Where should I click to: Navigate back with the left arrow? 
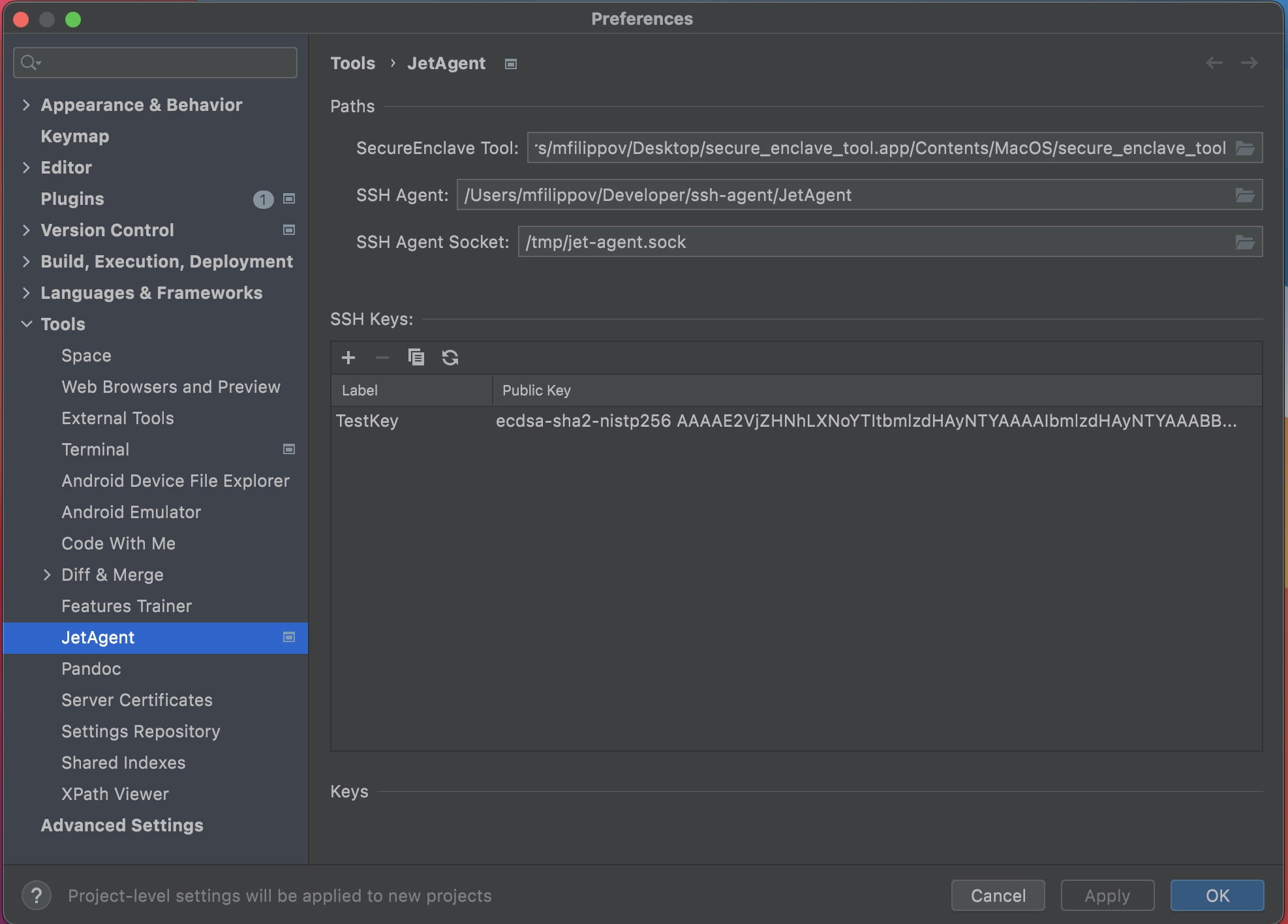tap(1214, 63)
